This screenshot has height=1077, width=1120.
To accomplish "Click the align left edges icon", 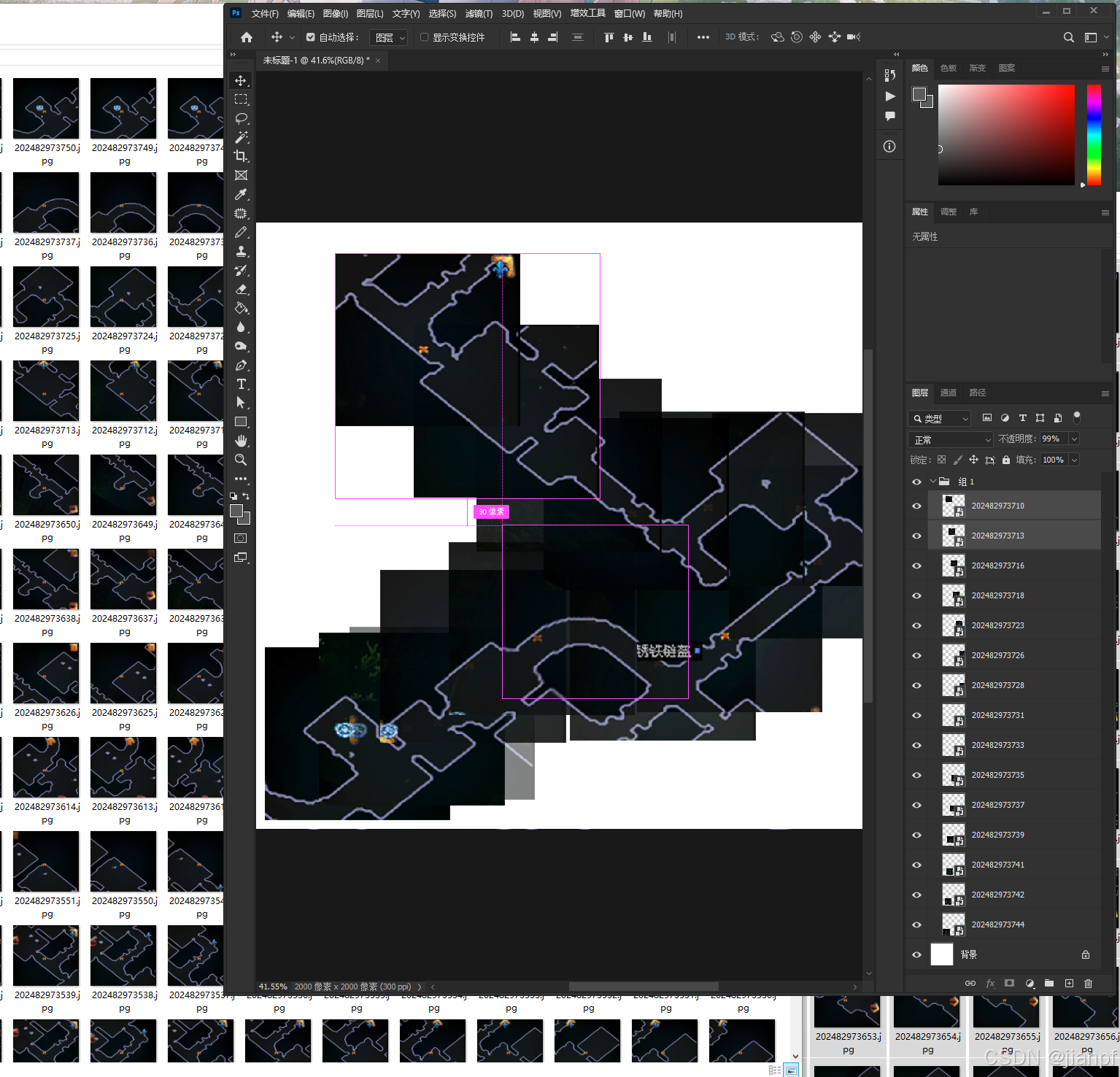I will tap(515, 37).
